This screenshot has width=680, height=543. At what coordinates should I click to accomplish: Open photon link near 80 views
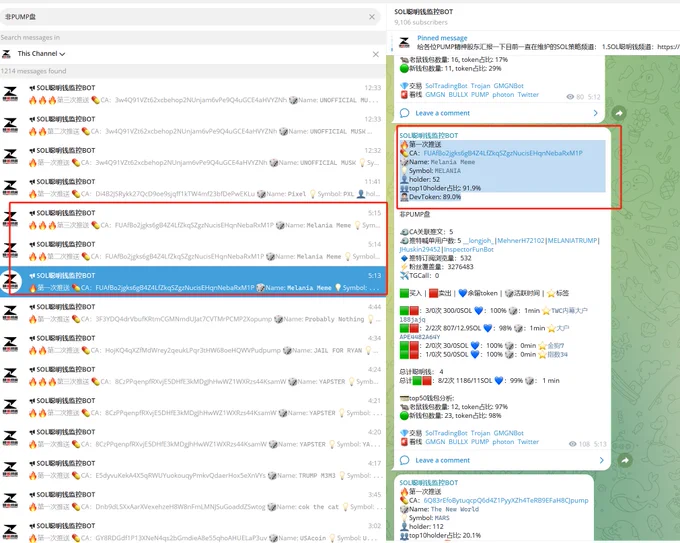[503, 95]
